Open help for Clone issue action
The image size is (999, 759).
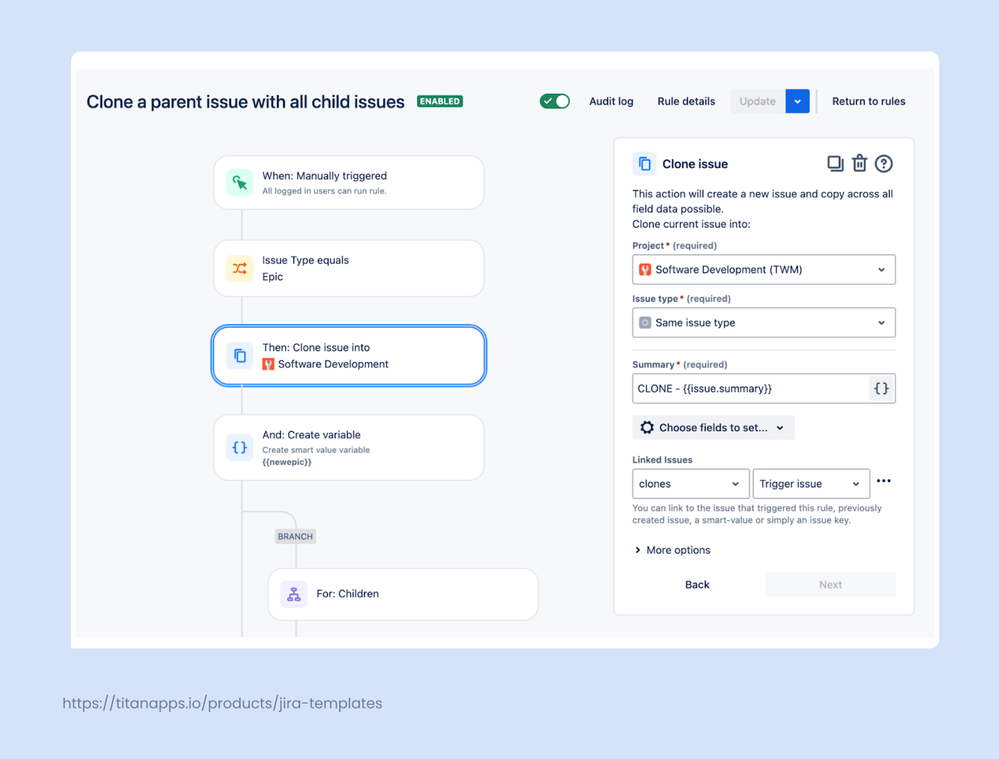tap(884, 164)
